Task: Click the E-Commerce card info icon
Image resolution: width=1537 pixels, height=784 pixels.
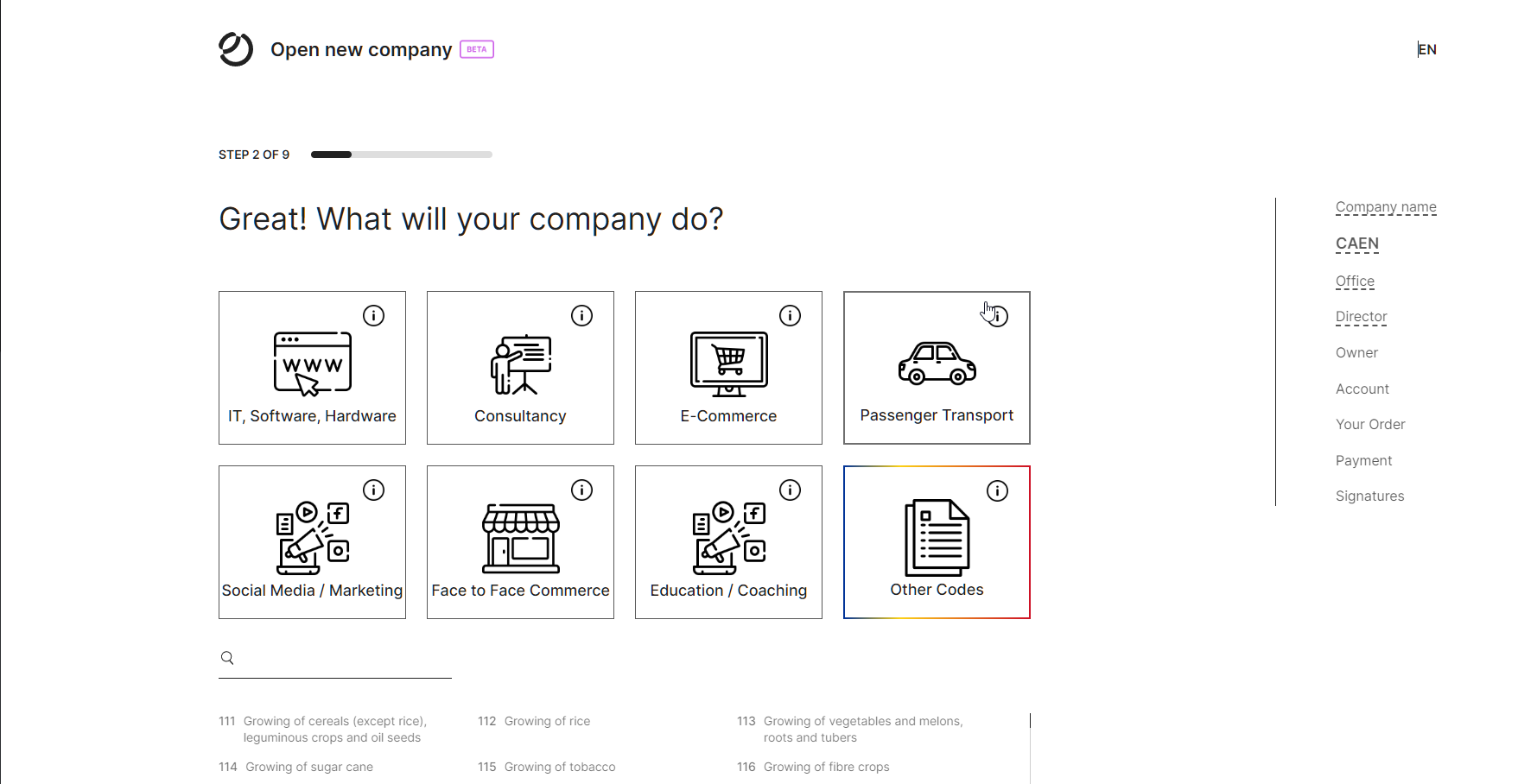Action: tap(790, 316)
